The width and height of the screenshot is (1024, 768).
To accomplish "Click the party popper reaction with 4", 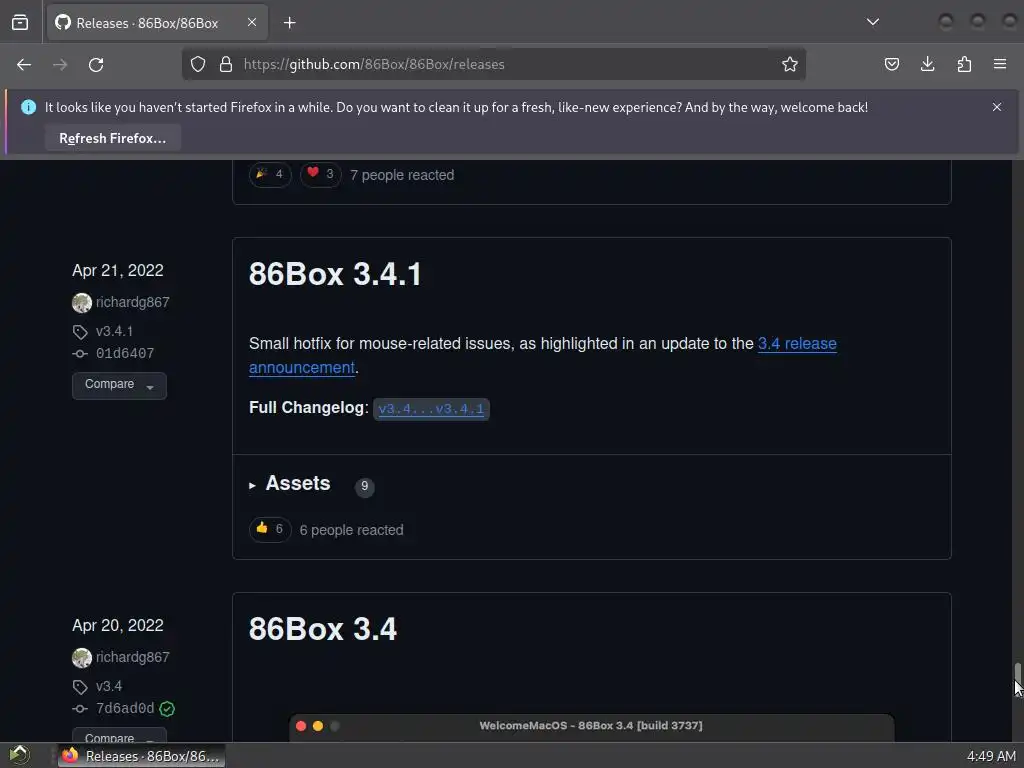I will point(270,174).
